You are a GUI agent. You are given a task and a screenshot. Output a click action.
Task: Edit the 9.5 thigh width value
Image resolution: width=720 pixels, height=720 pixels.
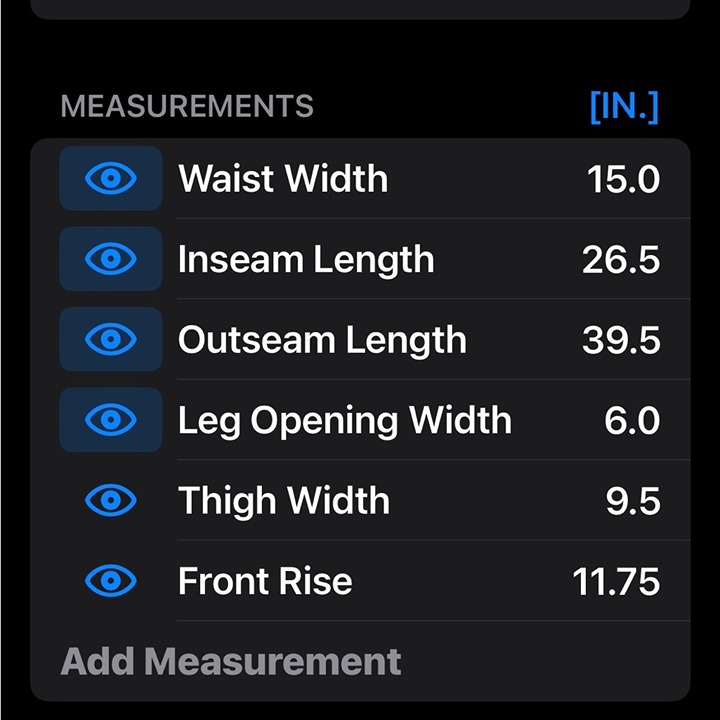pos(633,501)
